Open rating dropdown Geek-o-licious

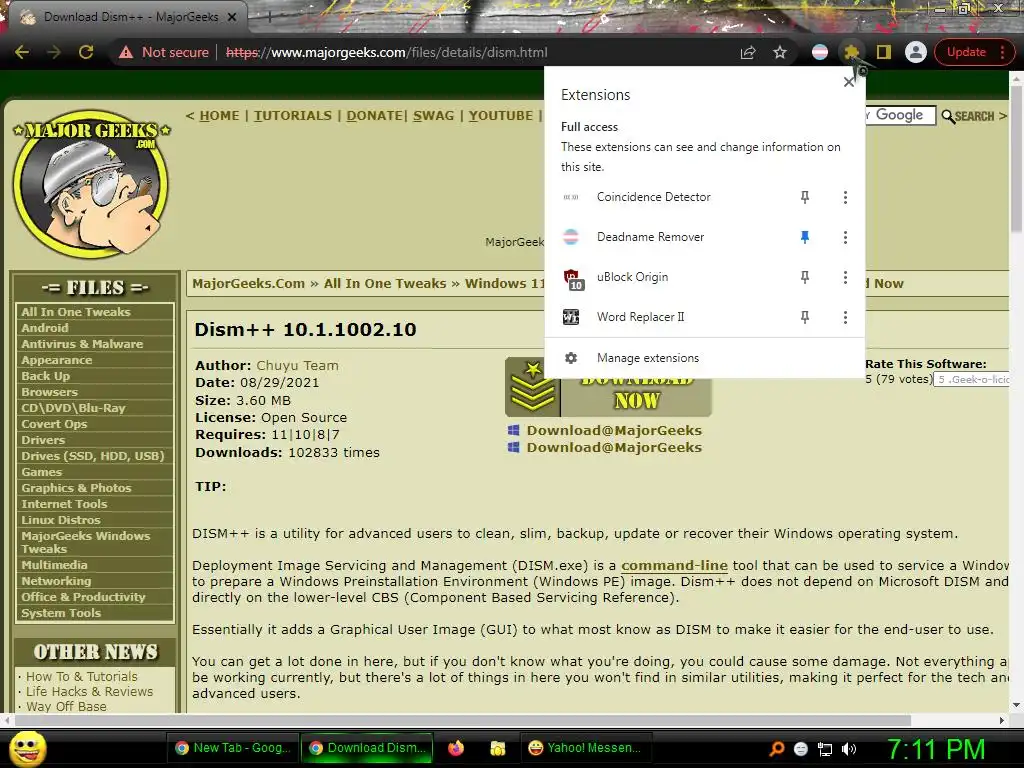(972, 379)
